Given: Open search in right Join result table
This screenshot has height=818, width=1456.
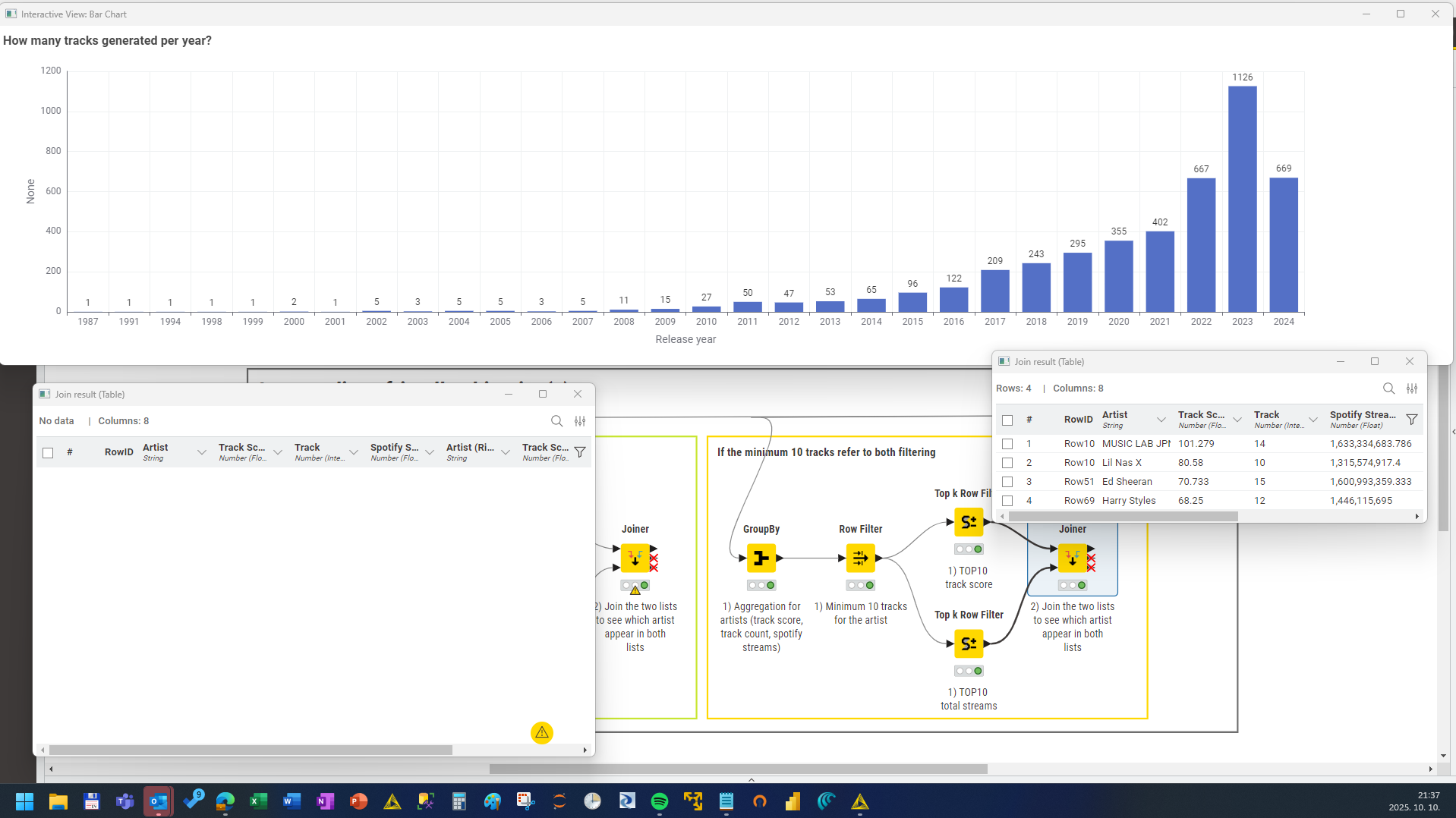Looking at the screenshot, I should [1388, 389].
